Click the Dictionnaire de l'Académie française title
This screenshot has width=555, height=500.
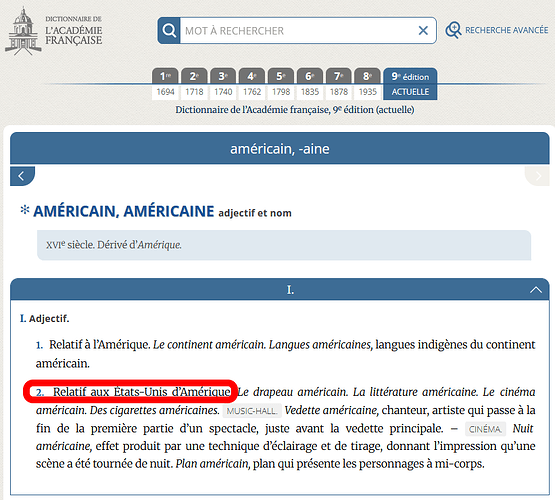click(x=74, y=31)
